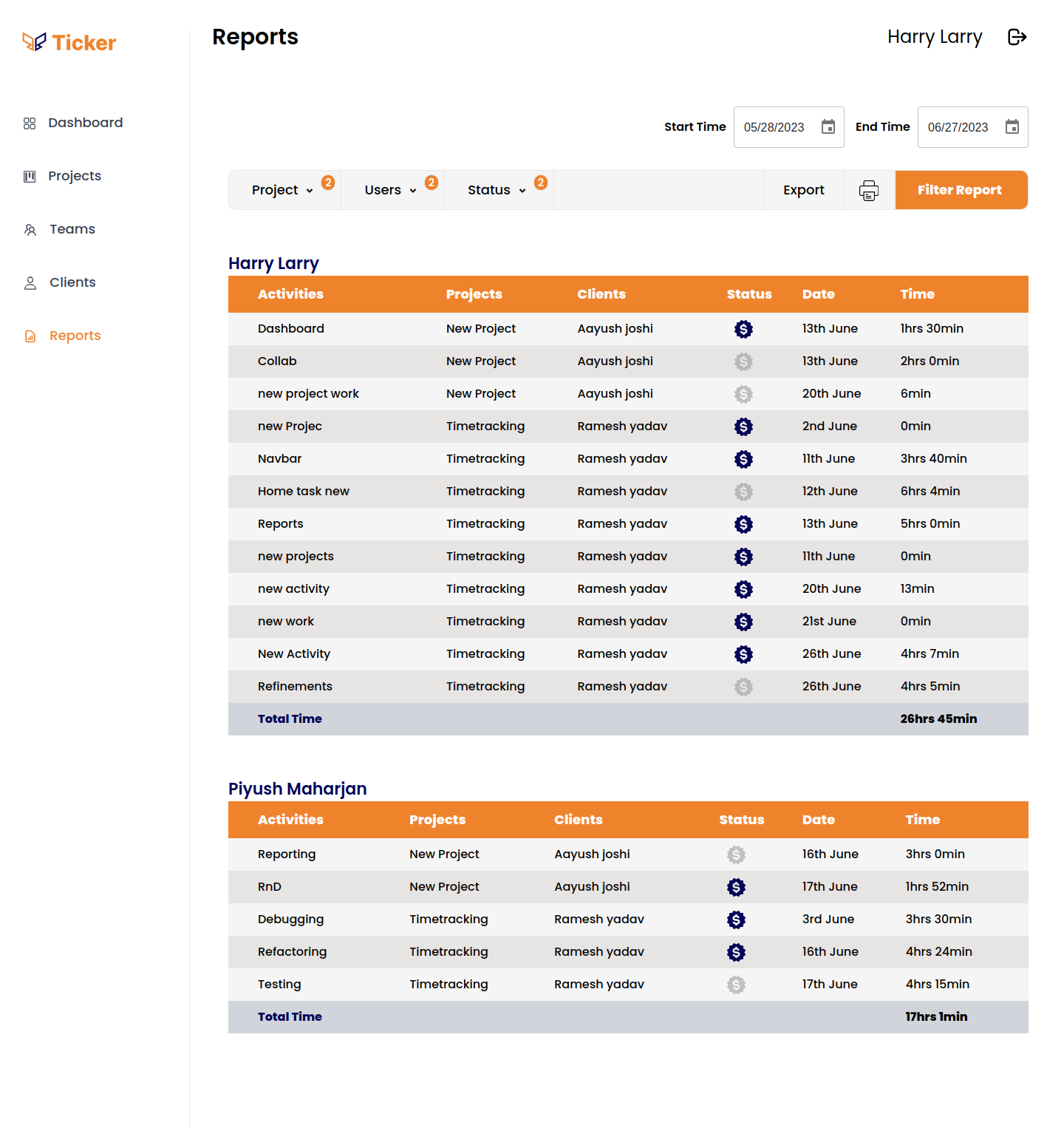Image resolution: width=1064 pixels, height=1128 pixels.
Task: Click Time column header in Piyush Maharjan table
Action: (923, 820)
